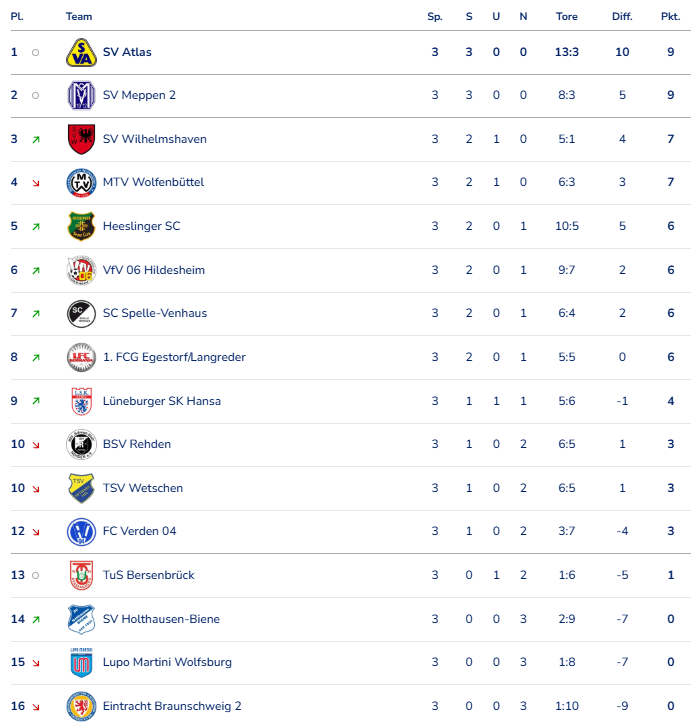Open the SV Meppen 2 crest

pyautogui.click(x=81, y=95)
